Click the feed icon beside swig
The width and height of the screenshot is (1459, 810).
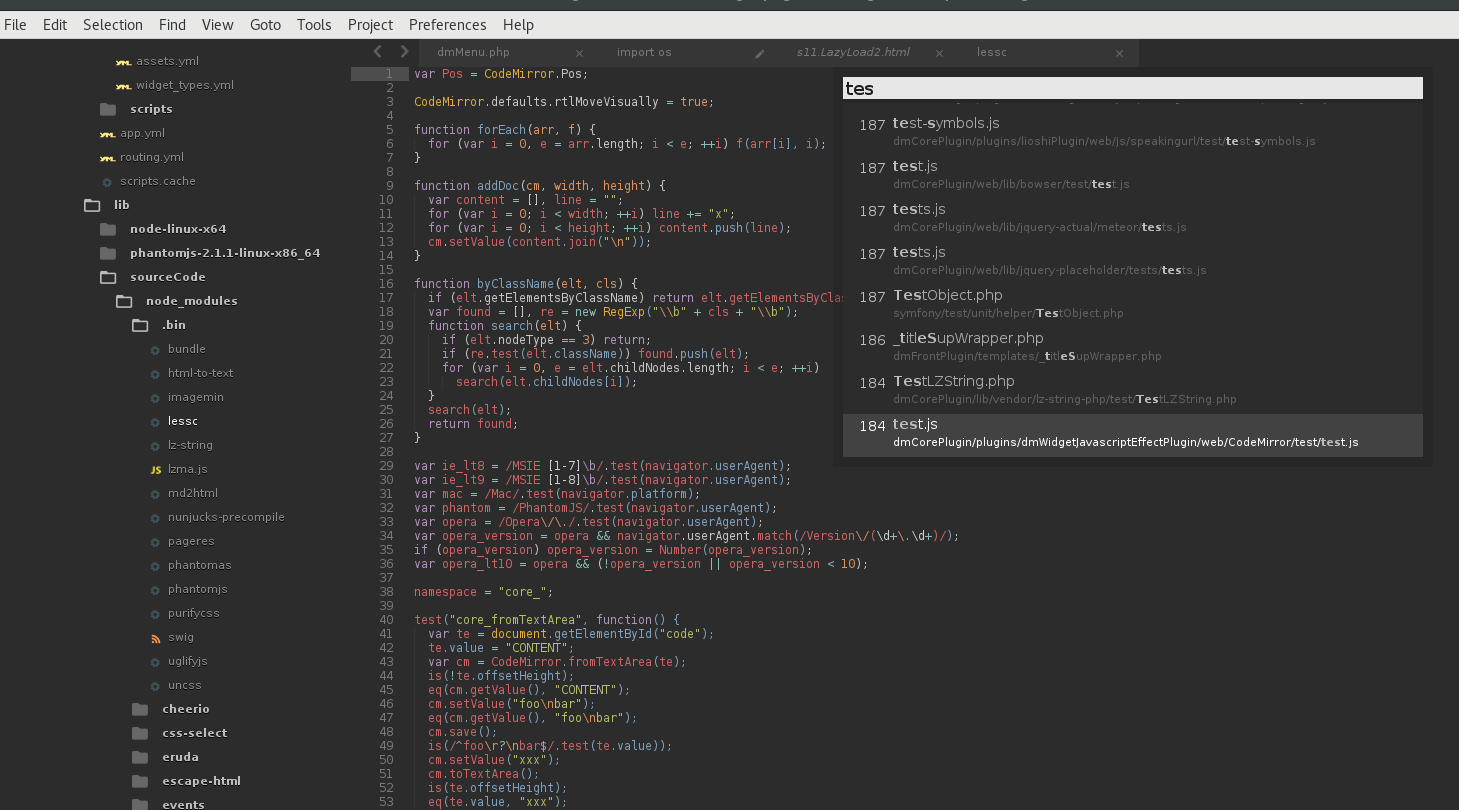click(155, 638)
